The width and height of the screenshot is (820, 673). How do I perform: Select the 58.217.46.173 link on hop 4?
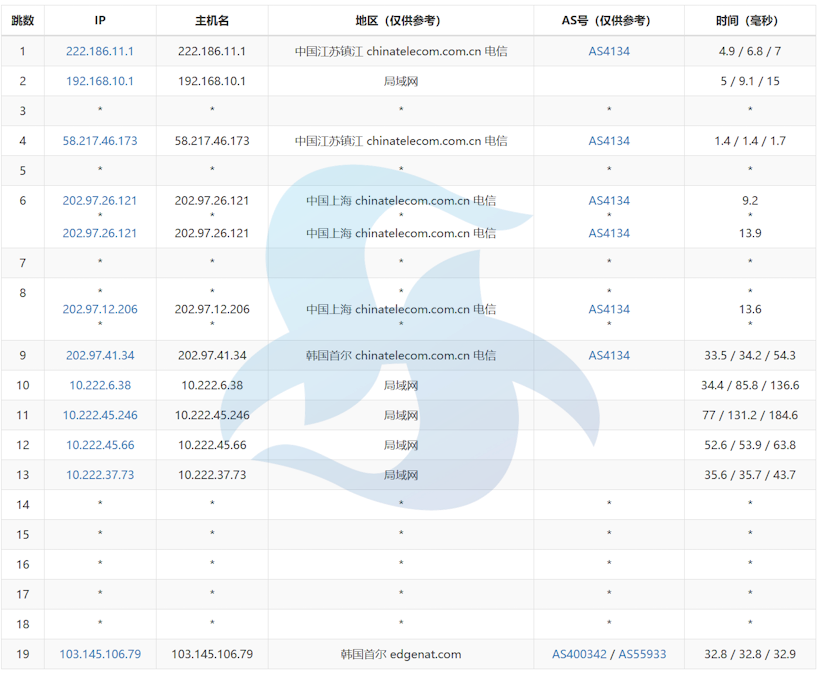(x=100, y=141)
